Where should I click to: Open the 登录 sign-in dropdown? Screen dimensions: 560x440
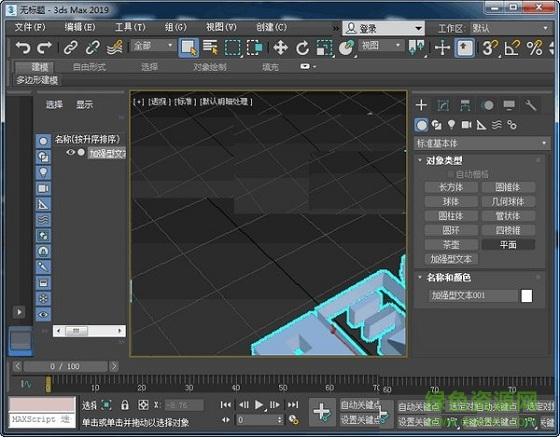pos(383,28)
